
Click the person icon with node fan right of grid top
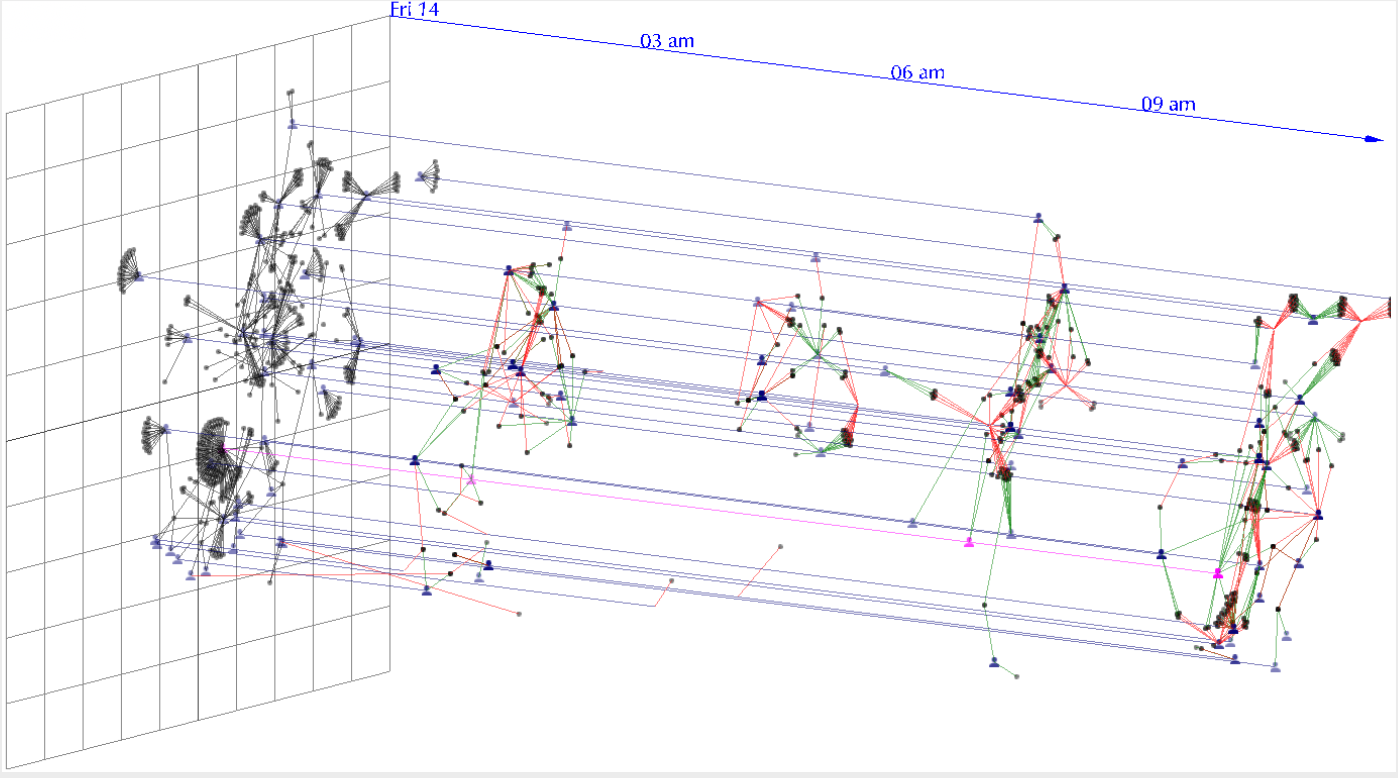[x=421, y=176]
